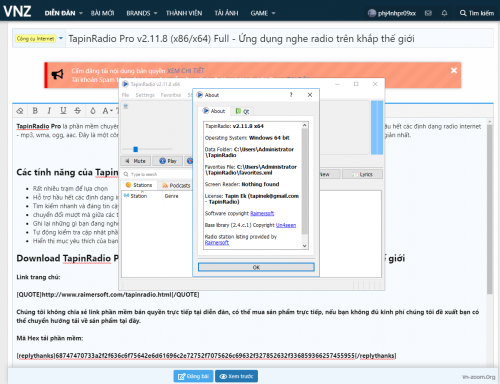Open the text color droplet tool
This screenshot has width=500, height=384.
tap(93, 111)
